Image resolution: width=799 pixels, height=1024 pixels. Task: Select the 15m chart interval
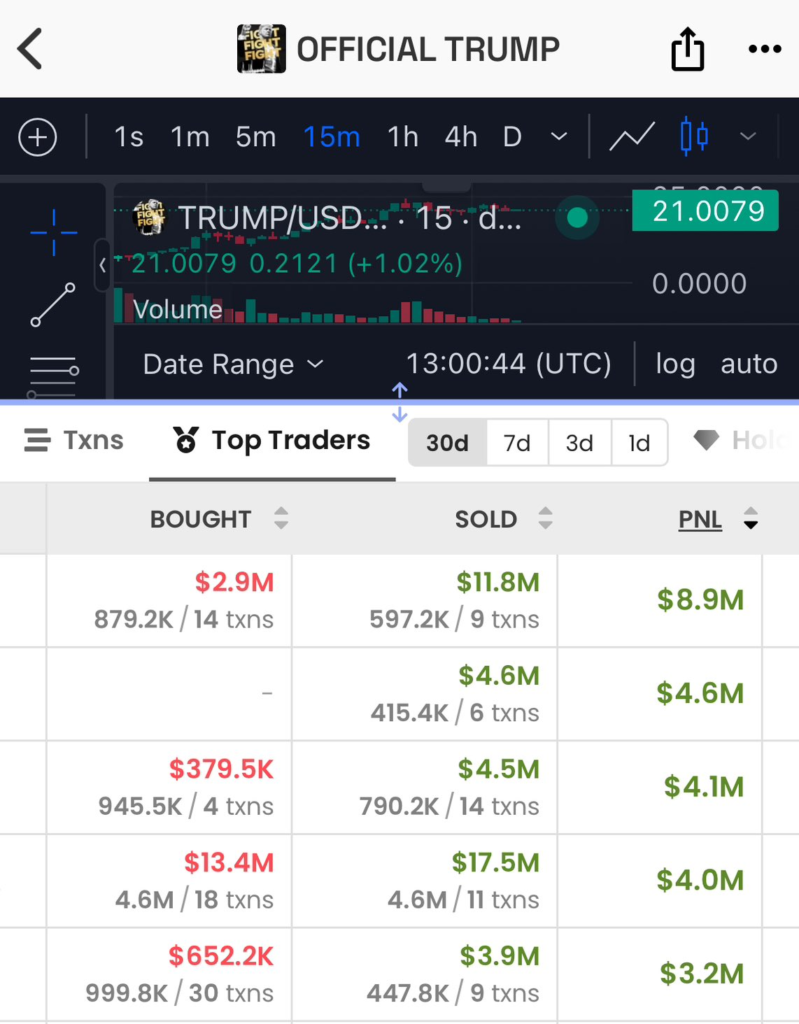coord(331,137)
